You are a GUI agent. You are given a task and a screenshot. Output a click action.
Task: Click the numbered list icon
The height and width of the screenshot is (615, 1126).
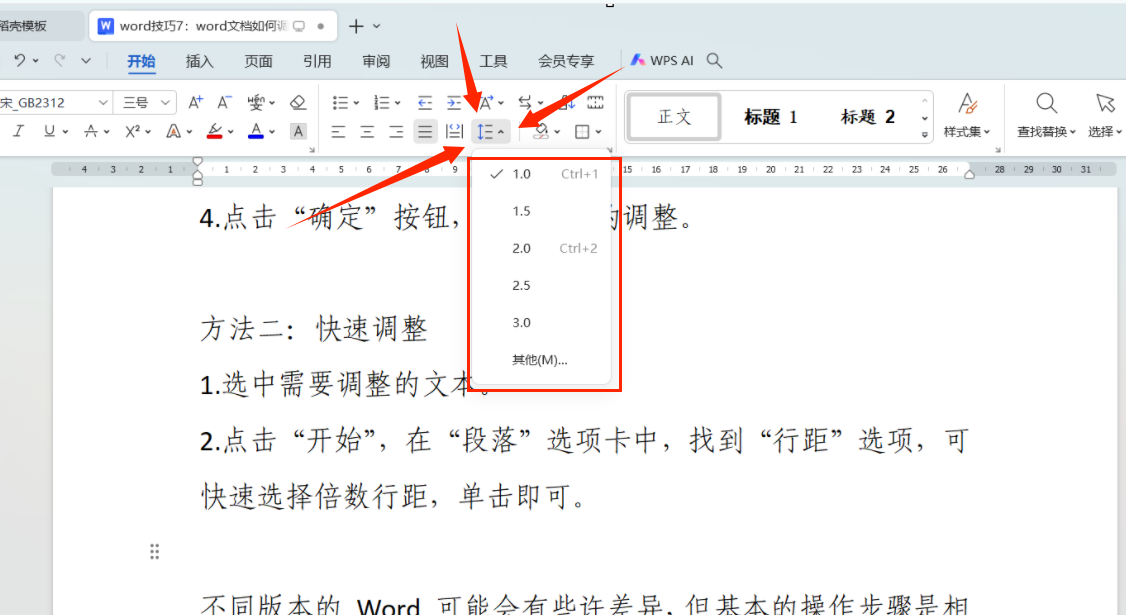pyautogui.click(x=382, y=103)
